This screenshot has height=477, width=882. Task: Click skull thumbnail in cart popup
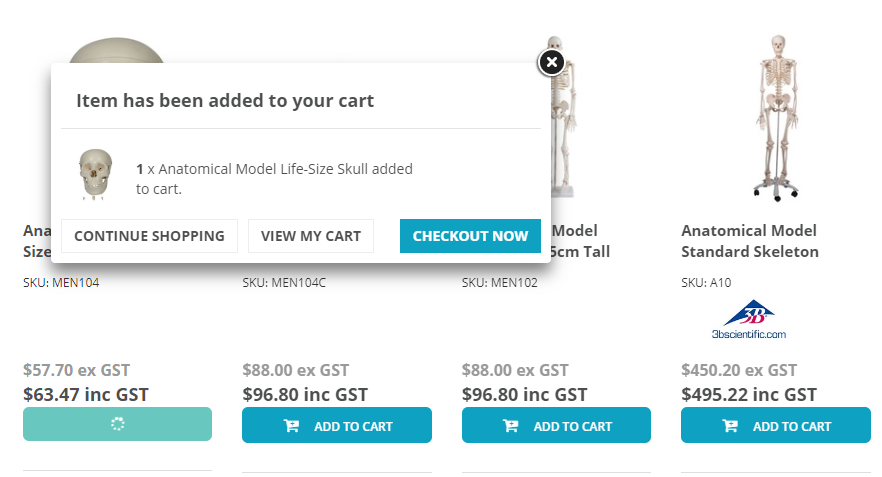pyautogui.click(x=96, y=174)
